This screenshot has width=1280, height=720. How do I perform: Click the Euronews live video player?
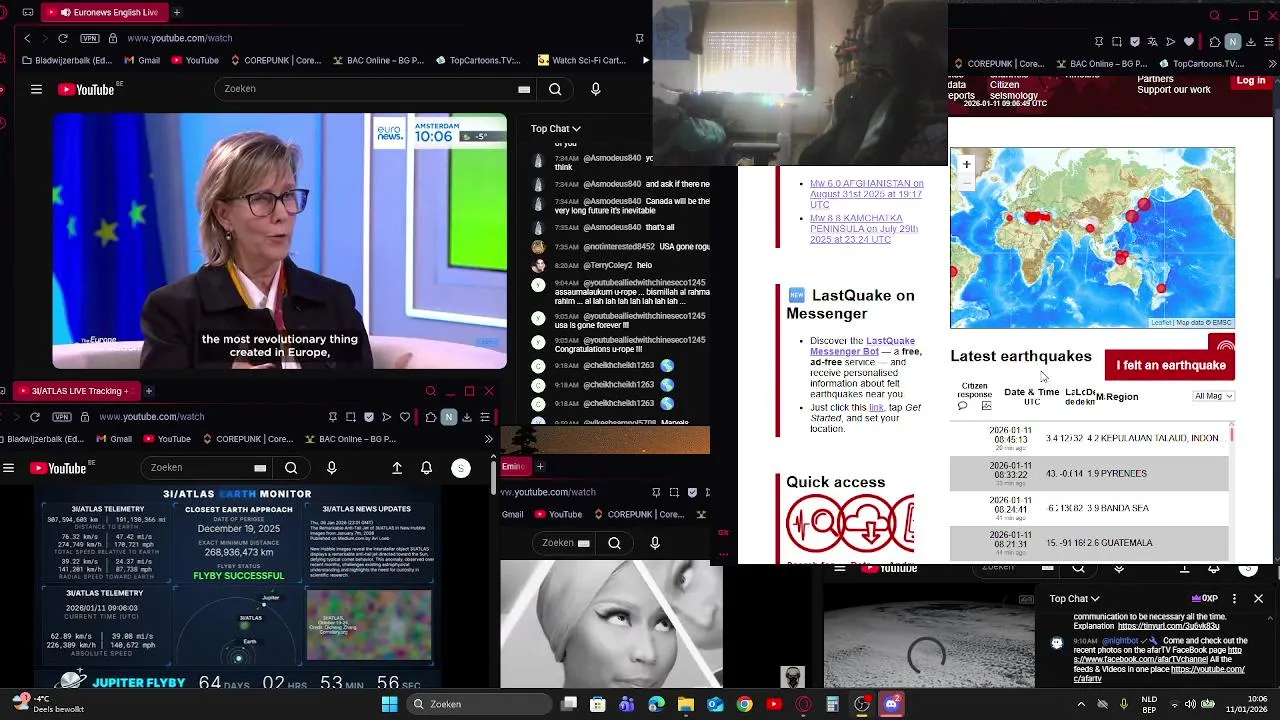(x=279, y=241)
